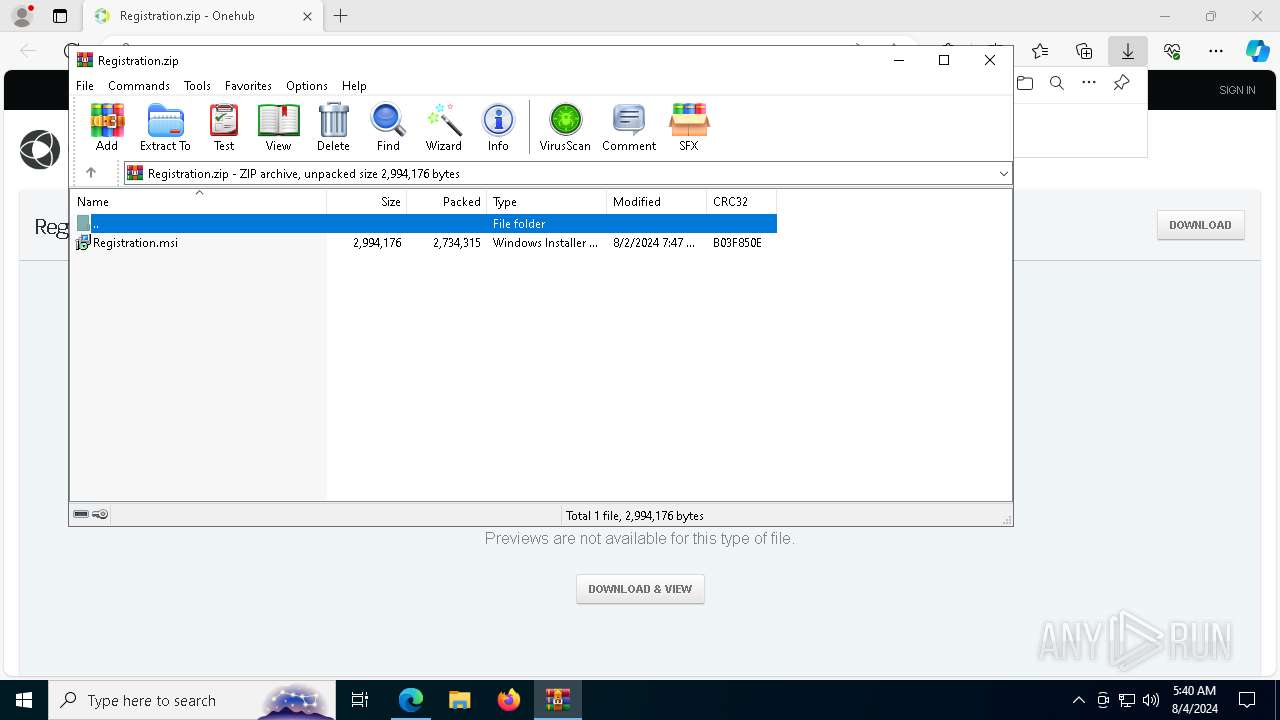The image size is (1280, 720).
Task: Open Edge downloads icon in browser toolbar
Action: click(1127, 51)
